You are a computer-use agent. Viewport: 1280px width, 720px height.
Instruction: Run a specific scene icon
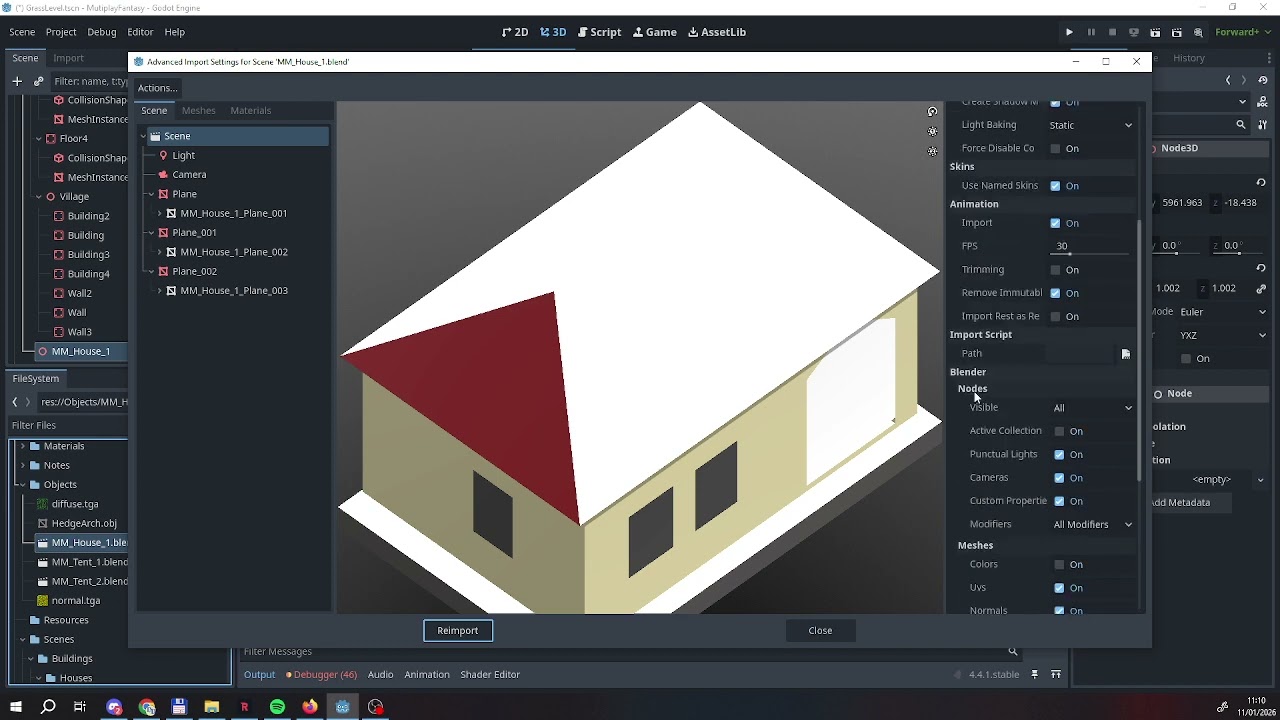pyautogui.click(x=1177, y=32)
